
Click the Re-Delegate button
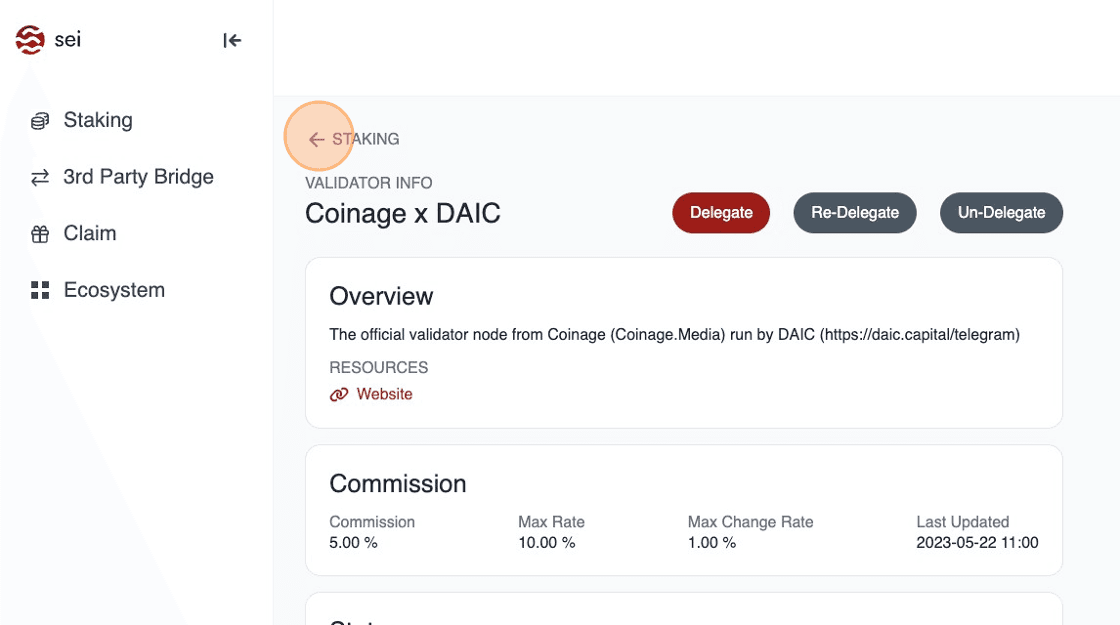tap(854, 213)
